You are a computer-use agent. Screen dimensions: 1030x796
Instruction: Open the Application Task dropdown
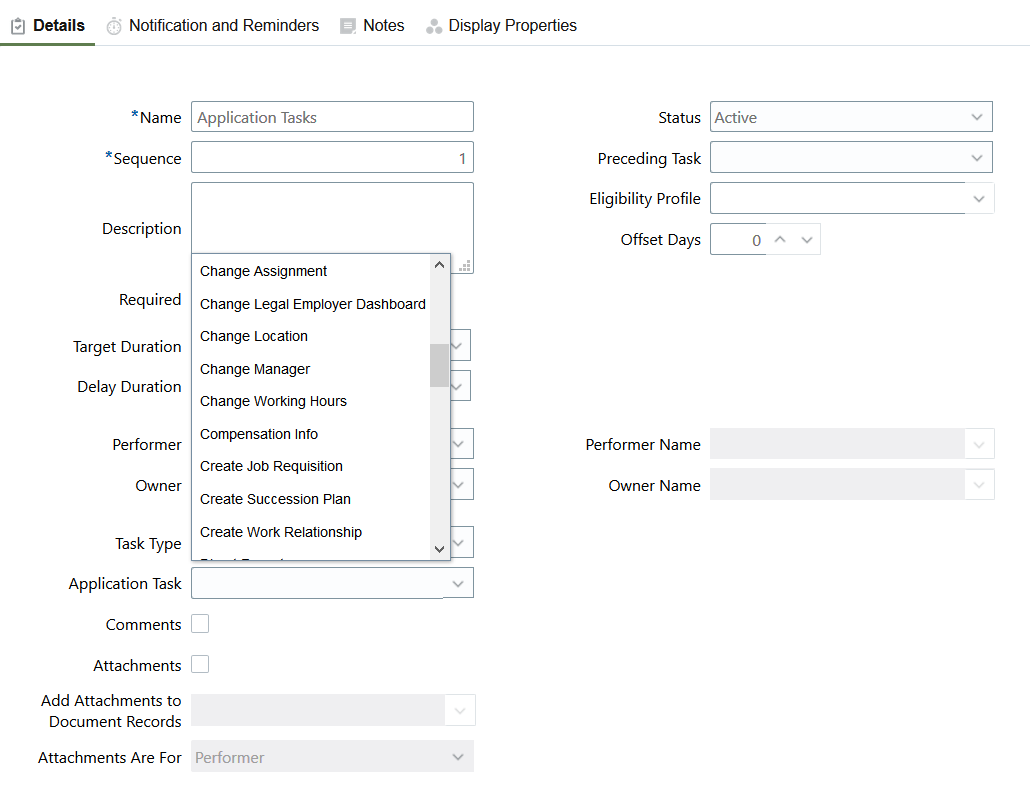pyautogui.click(x=332, y=583)
